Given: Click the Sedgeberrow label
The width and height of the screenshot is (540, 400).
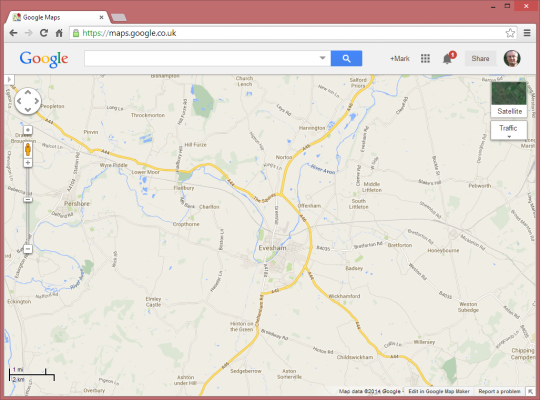Looking at the screenshot, I should tap(246, 371).
